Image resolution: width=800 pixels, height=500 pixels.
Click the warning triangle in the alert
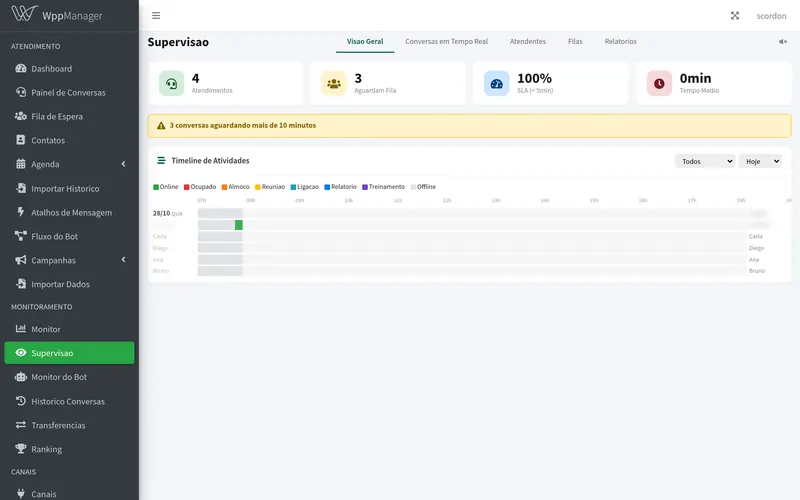click(161, 126)
